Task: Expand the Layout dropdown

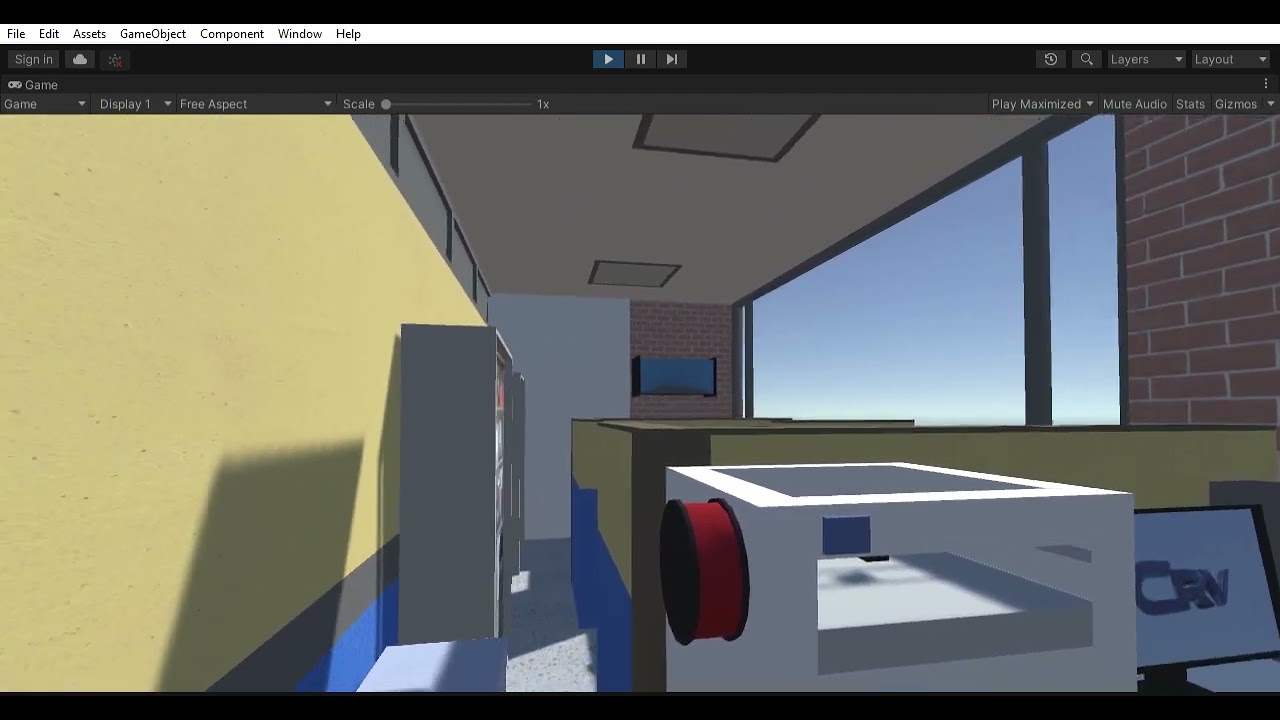Action: point(1230,59)
